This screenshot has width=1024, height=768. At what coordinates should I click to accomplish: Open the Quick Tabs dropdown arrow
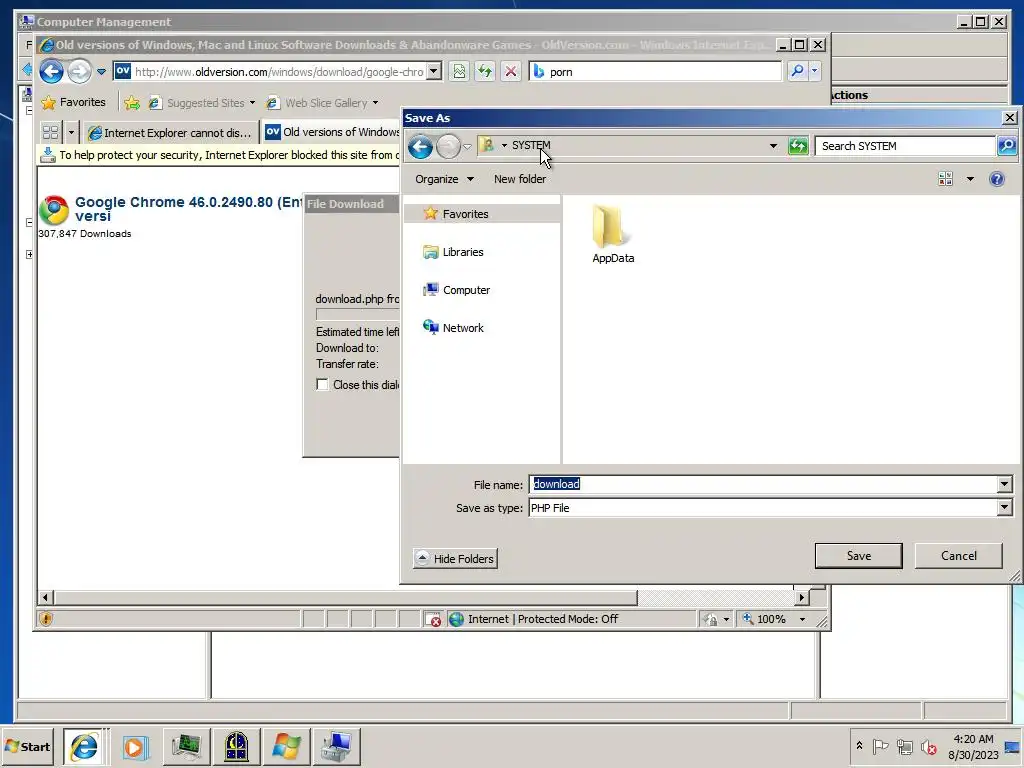coord(71,133)
